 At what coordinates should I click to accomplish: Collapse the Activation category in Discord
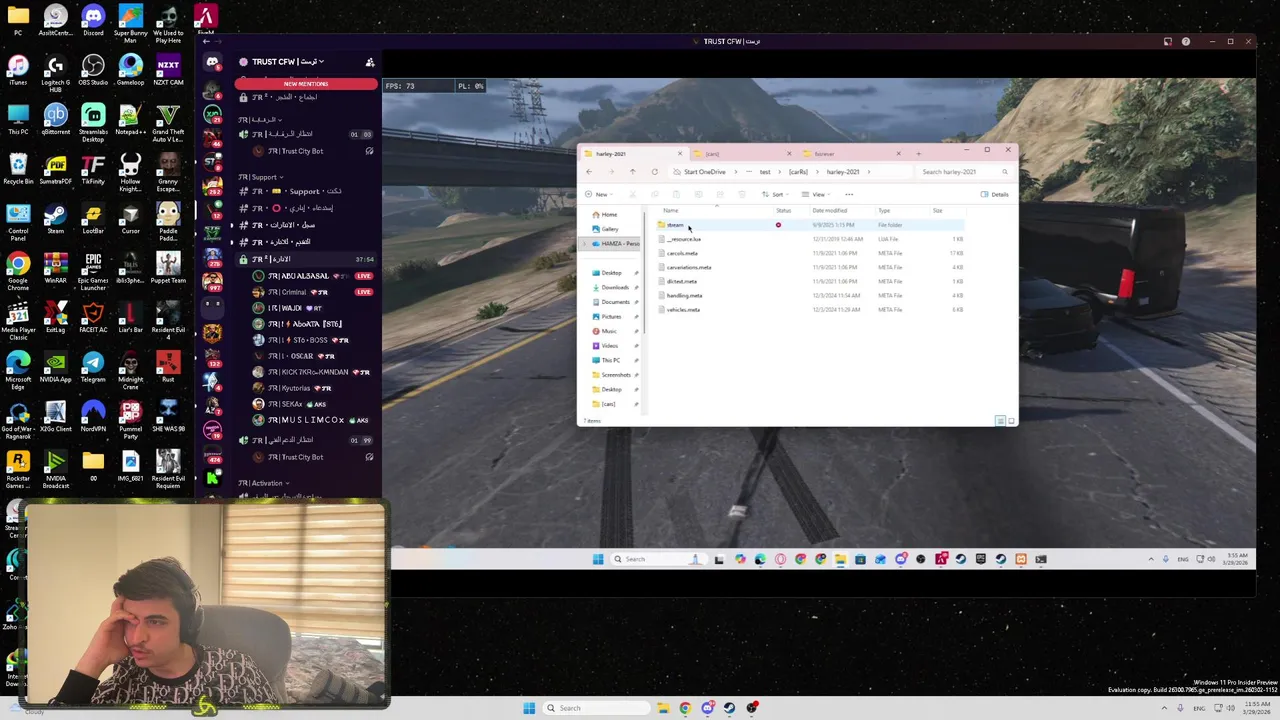click(263, 483)
